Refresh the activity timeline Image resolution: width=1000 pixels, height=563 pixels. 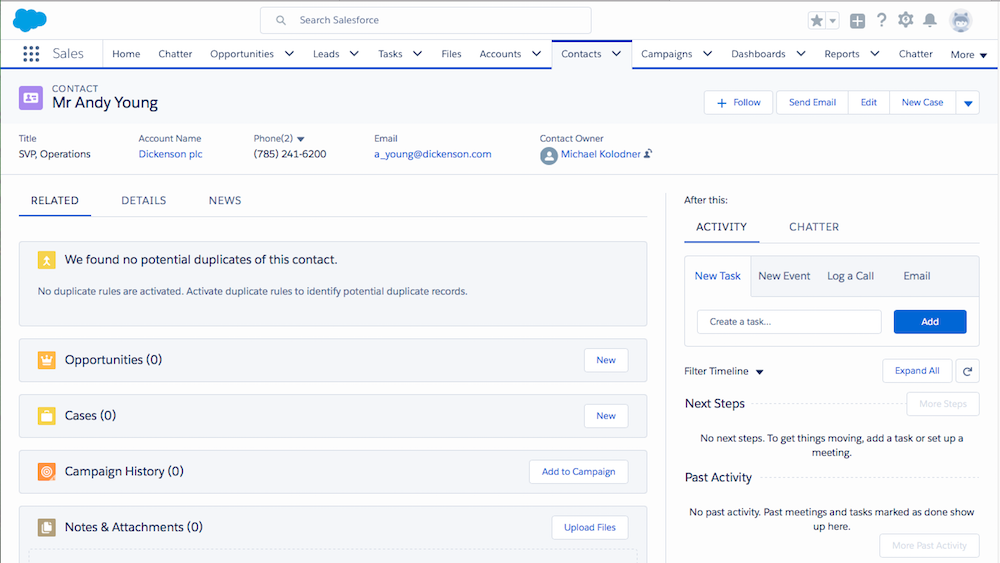(967, 371)
